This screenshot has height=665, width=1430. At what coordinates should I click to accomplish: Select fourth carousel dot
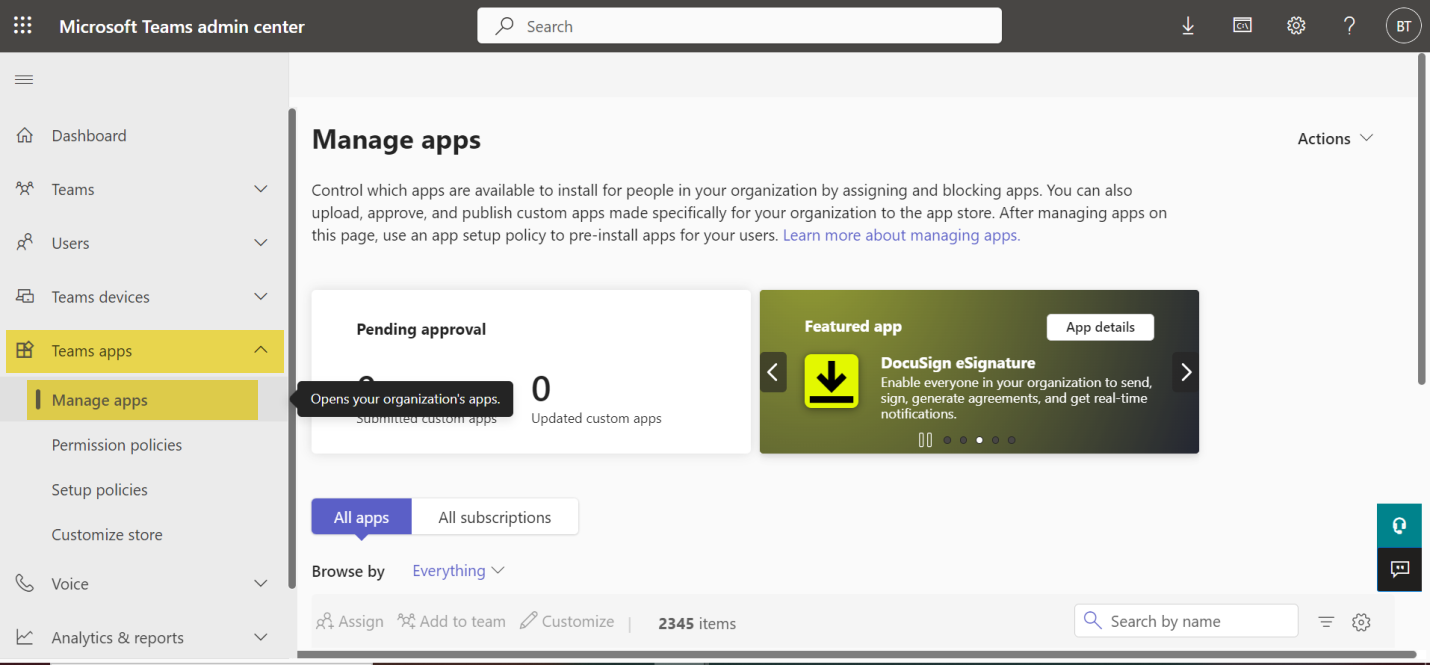[995, 440]
